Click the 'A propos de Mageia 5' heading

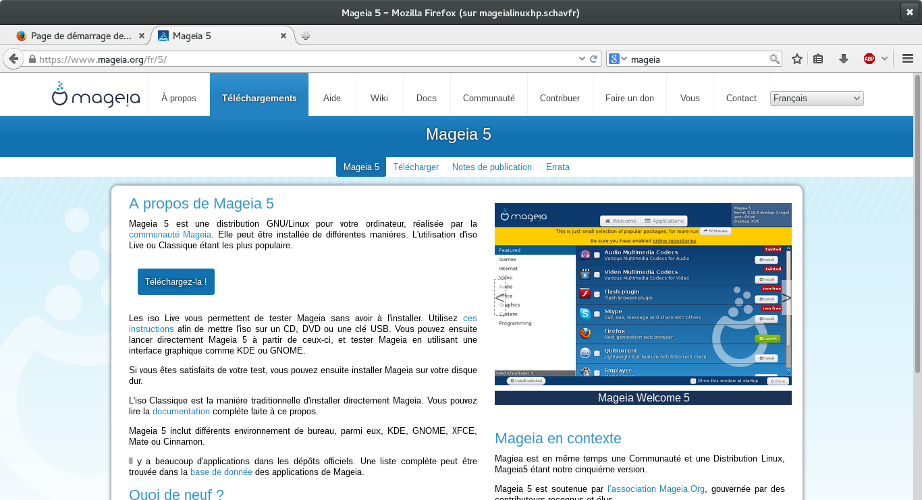click(201, 204)
